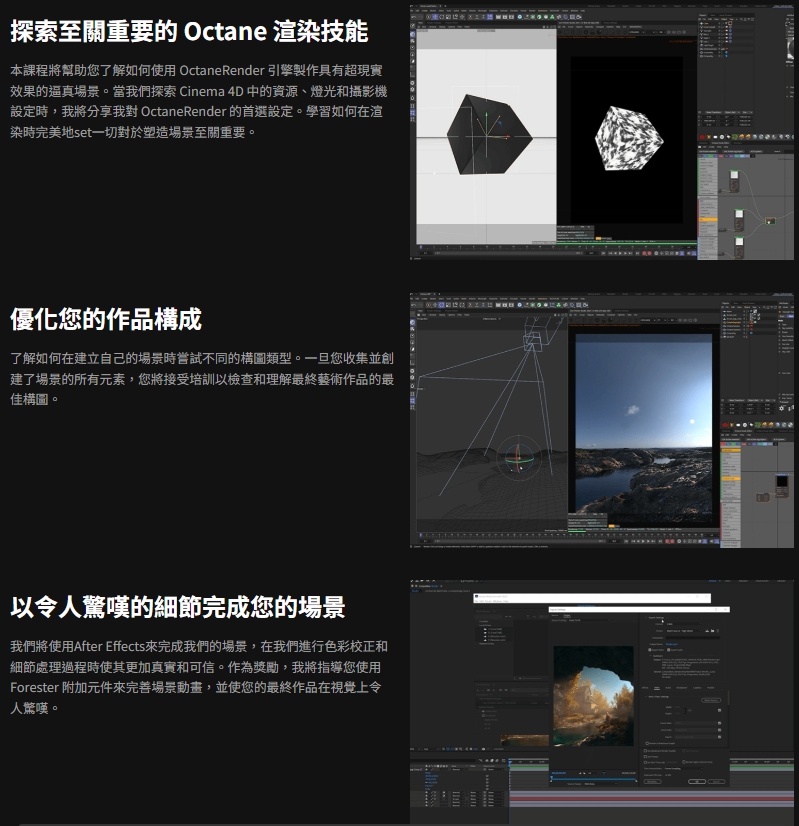
Task: Open the coastal landscape composition screenshot
Action: pos(601,420)
